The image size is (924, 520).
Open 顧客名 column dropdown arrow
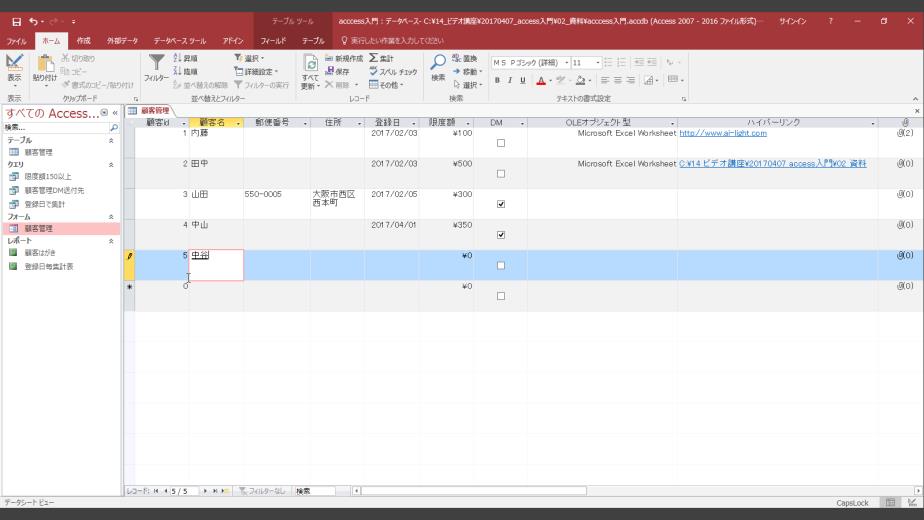[238, 123]
